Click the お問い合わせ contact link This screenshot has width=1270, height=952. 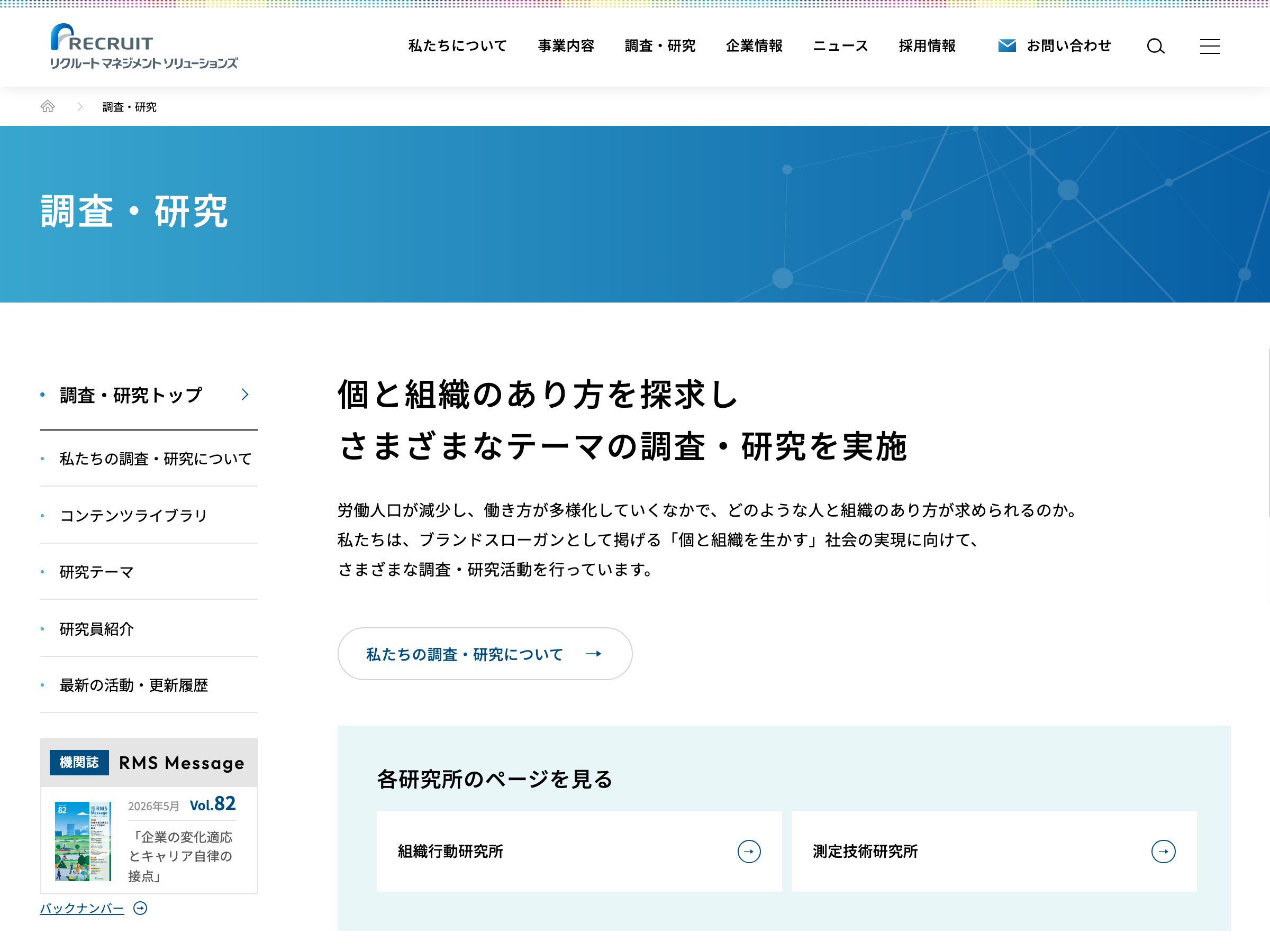(1055, 45)
